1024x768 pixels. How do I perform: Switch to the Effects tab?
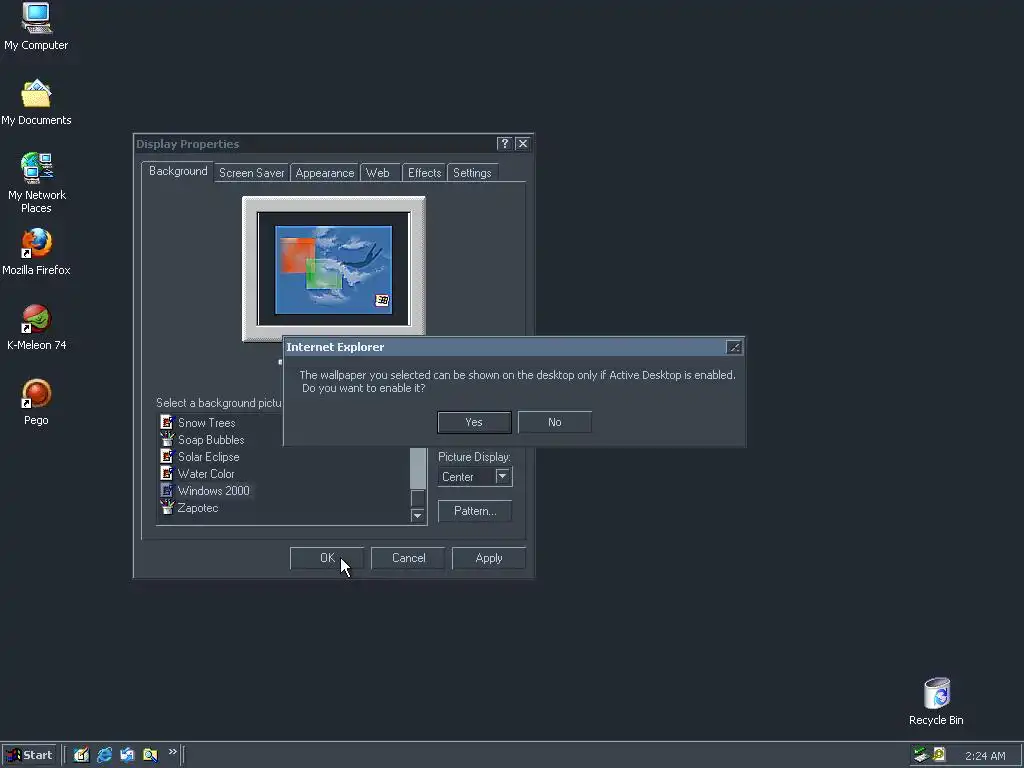(x=424, y=173)
